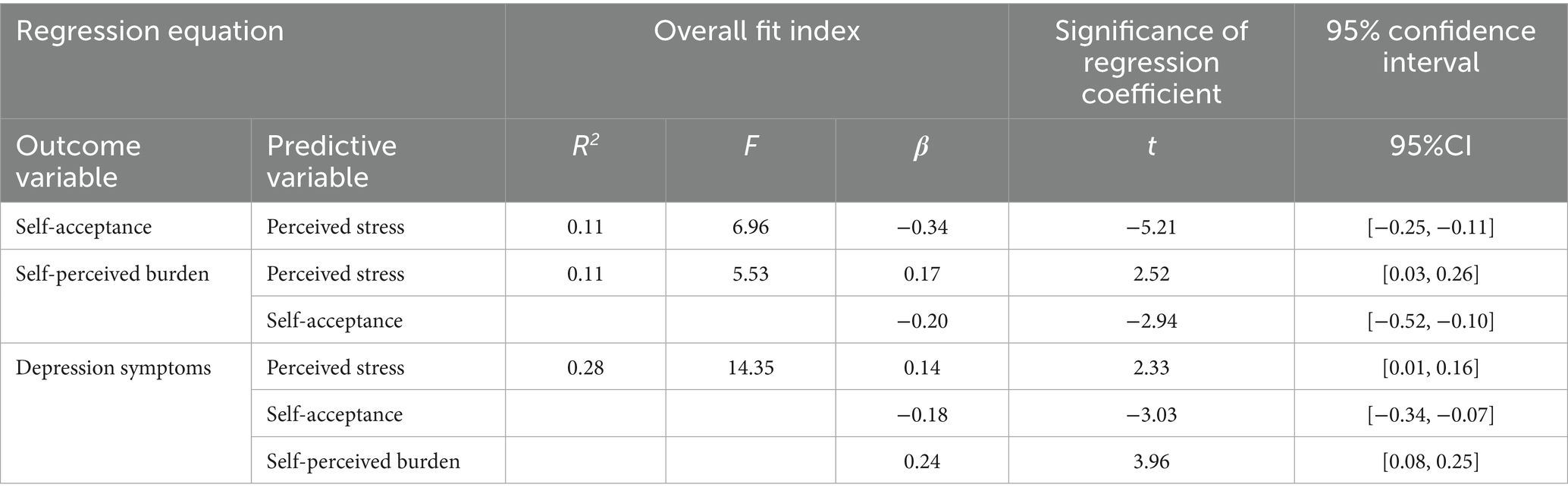The image size is (1568, 497).
Task: Click the "Outcome variable" subheader
Action: [x=79, y=161]
